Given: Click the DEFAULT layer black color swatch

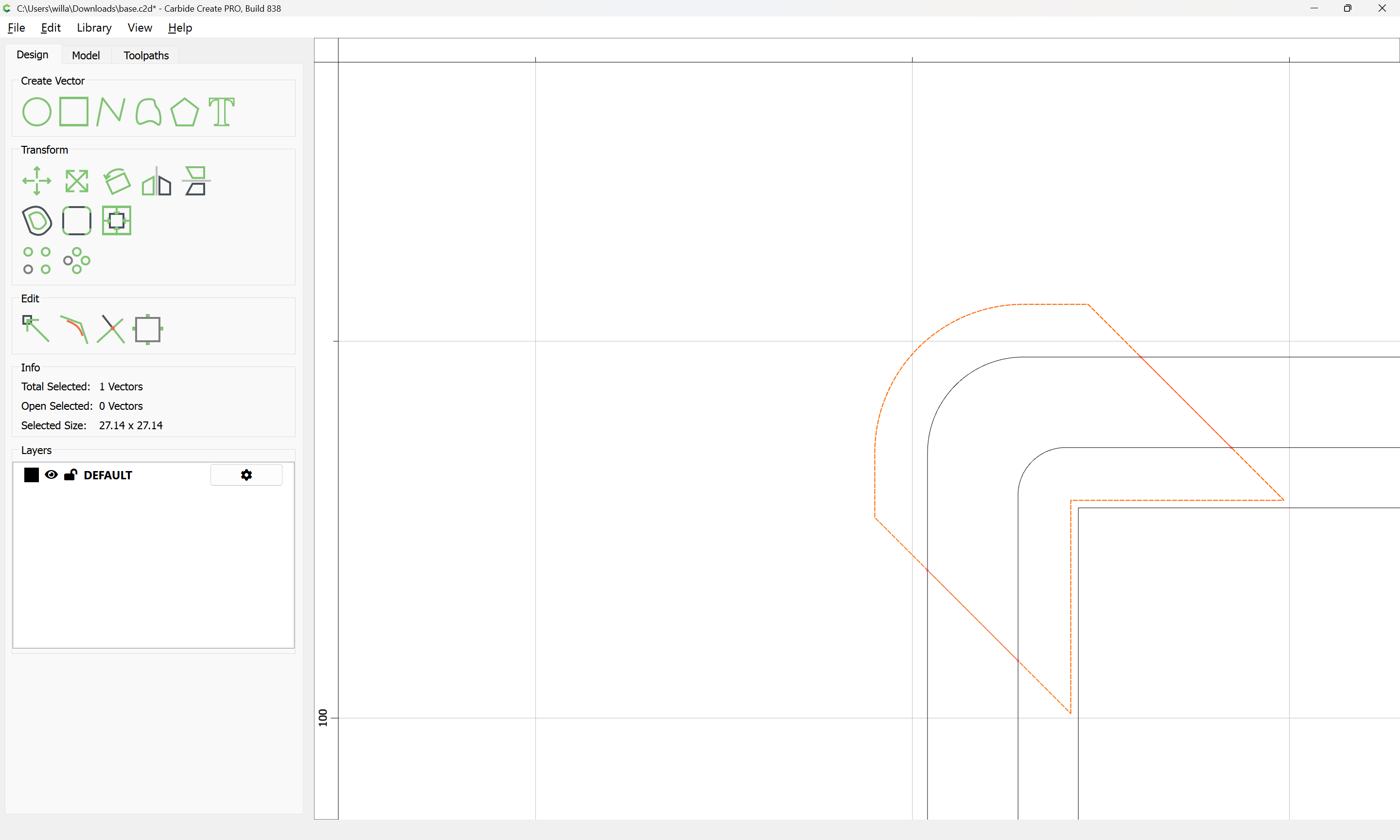Looking at the screenshot, I should 31,475.
